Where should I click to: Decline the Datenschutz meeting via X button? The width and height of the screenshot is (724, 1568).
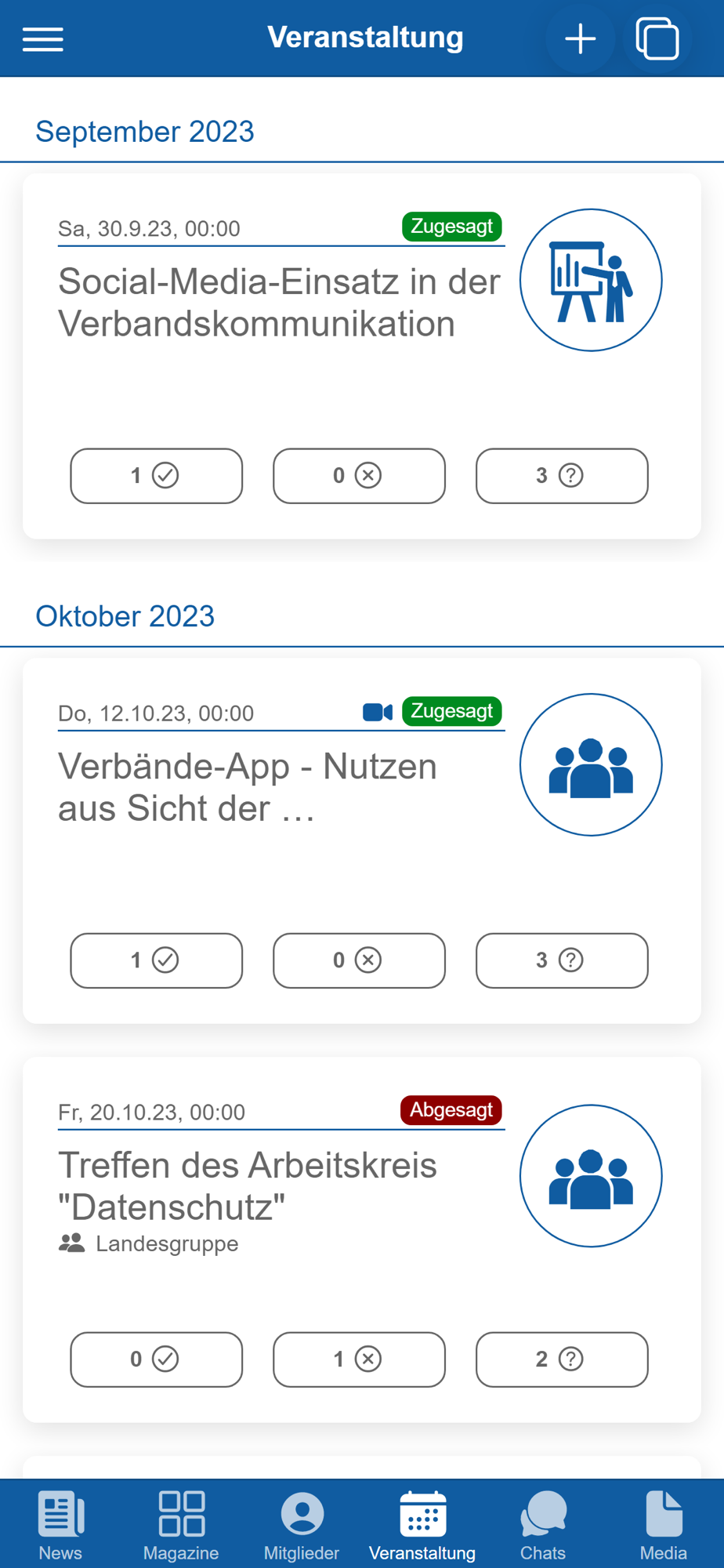(x=359, y=1359)
